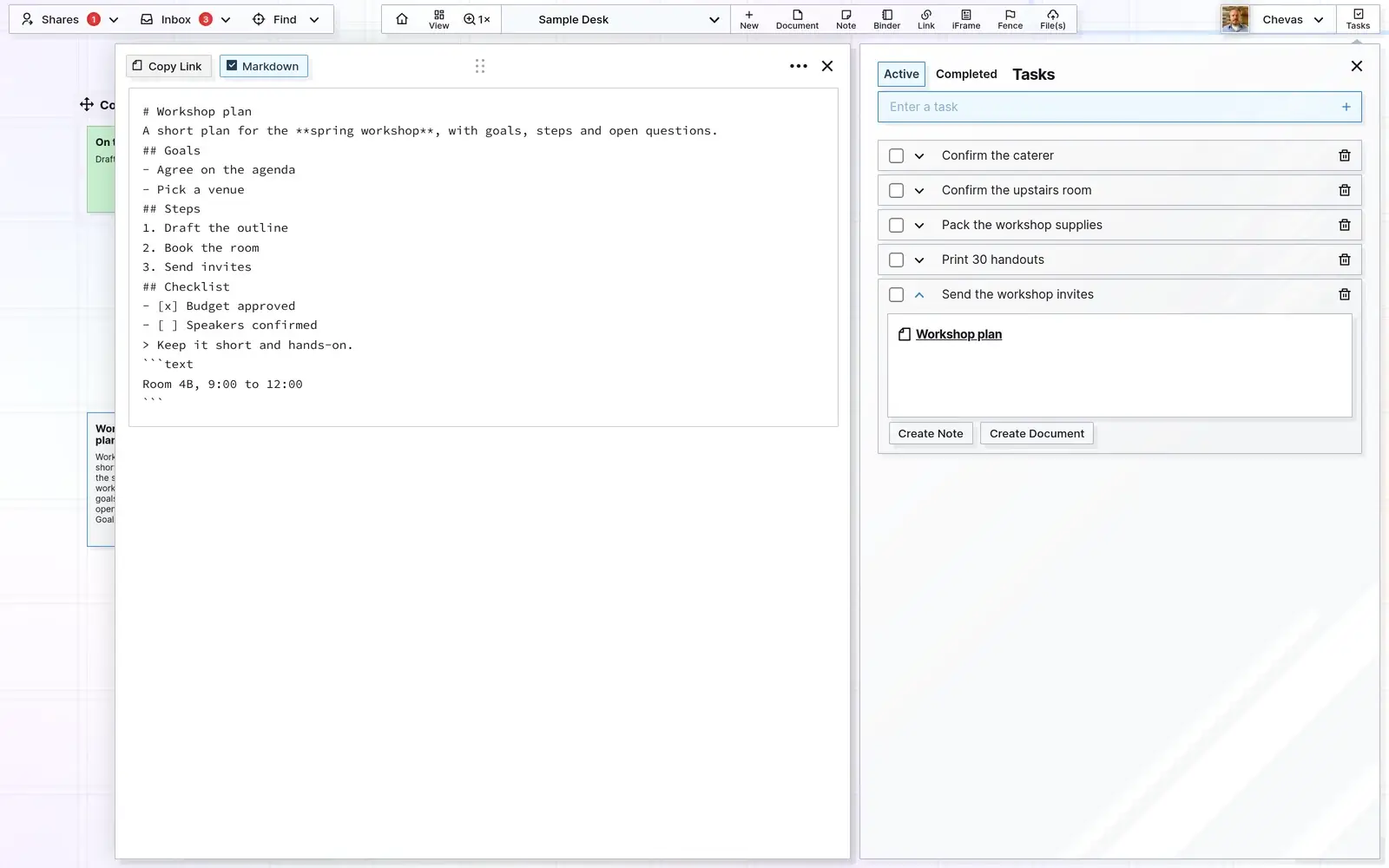Switch to the Completed tasks tab
This screenshot has height=868, width=1389.
coord(966,74)
